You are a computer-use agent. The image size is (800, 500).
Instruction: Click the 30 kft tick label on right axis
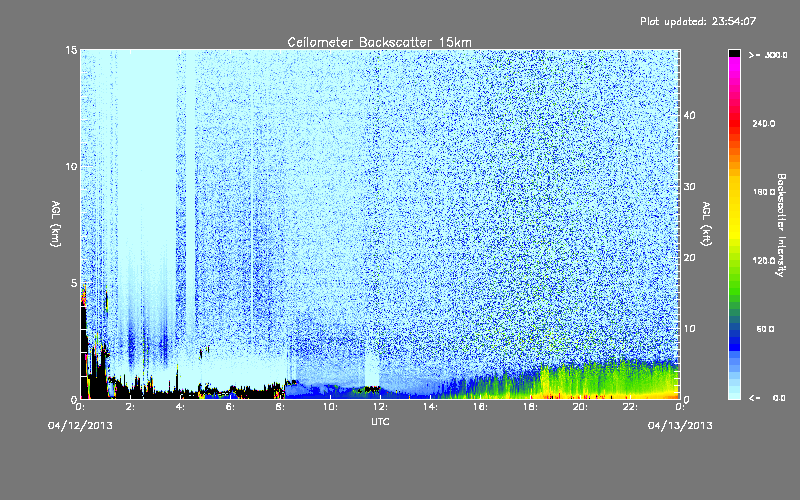coord(689,186)
